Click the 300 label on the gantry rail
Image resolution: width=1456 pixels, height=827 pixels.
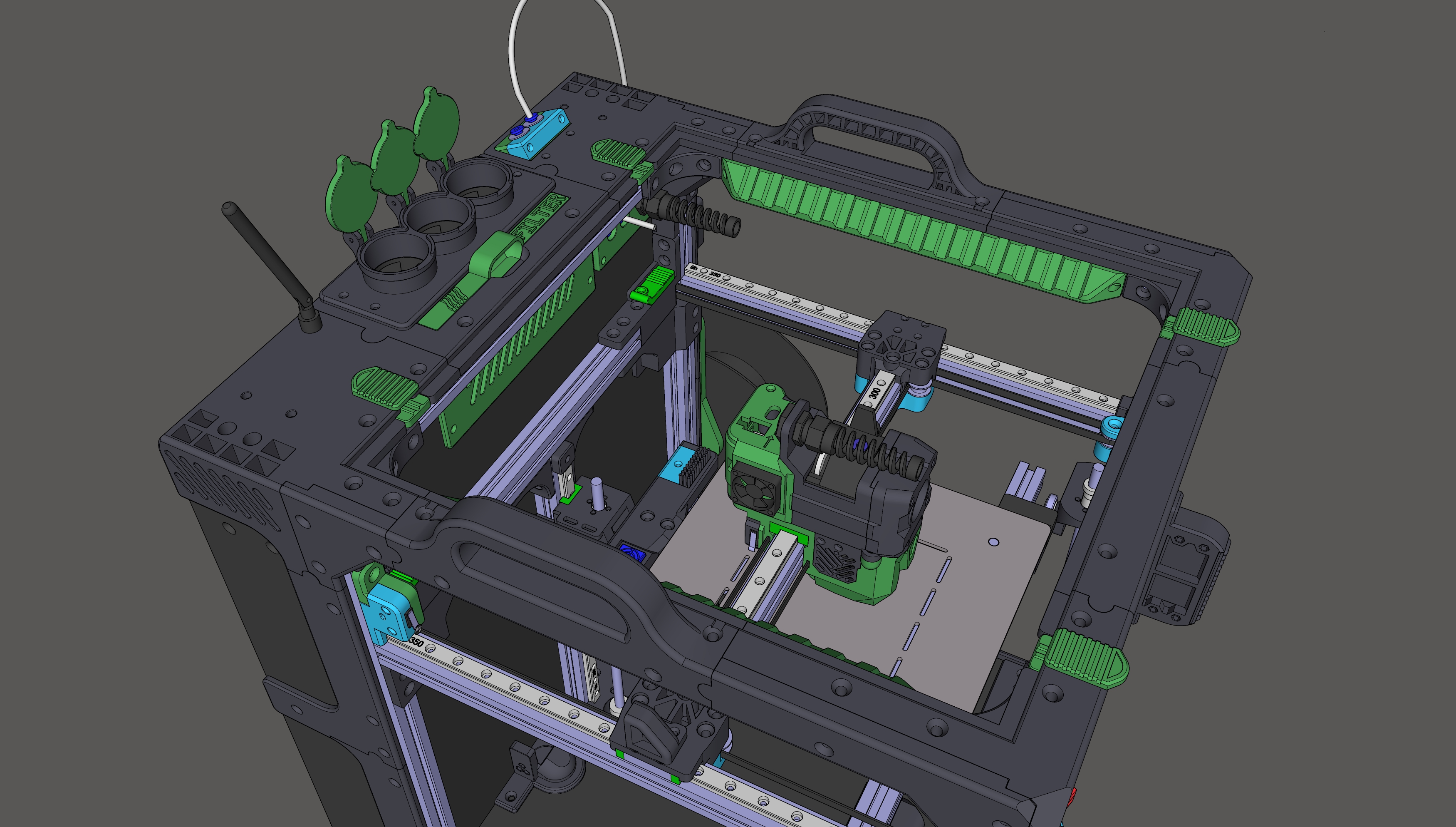874,392
